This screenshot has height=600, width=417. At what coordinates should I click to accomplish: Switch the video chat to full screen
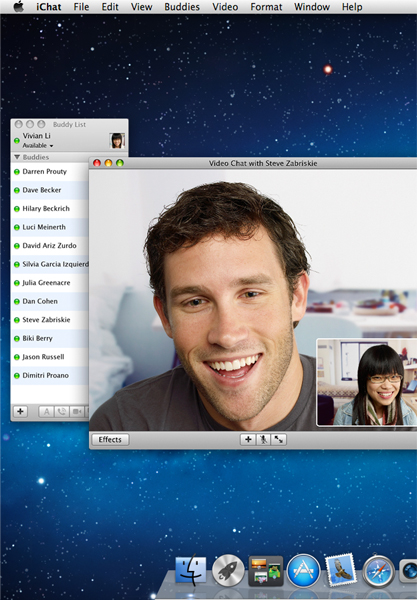click(279, 440)
